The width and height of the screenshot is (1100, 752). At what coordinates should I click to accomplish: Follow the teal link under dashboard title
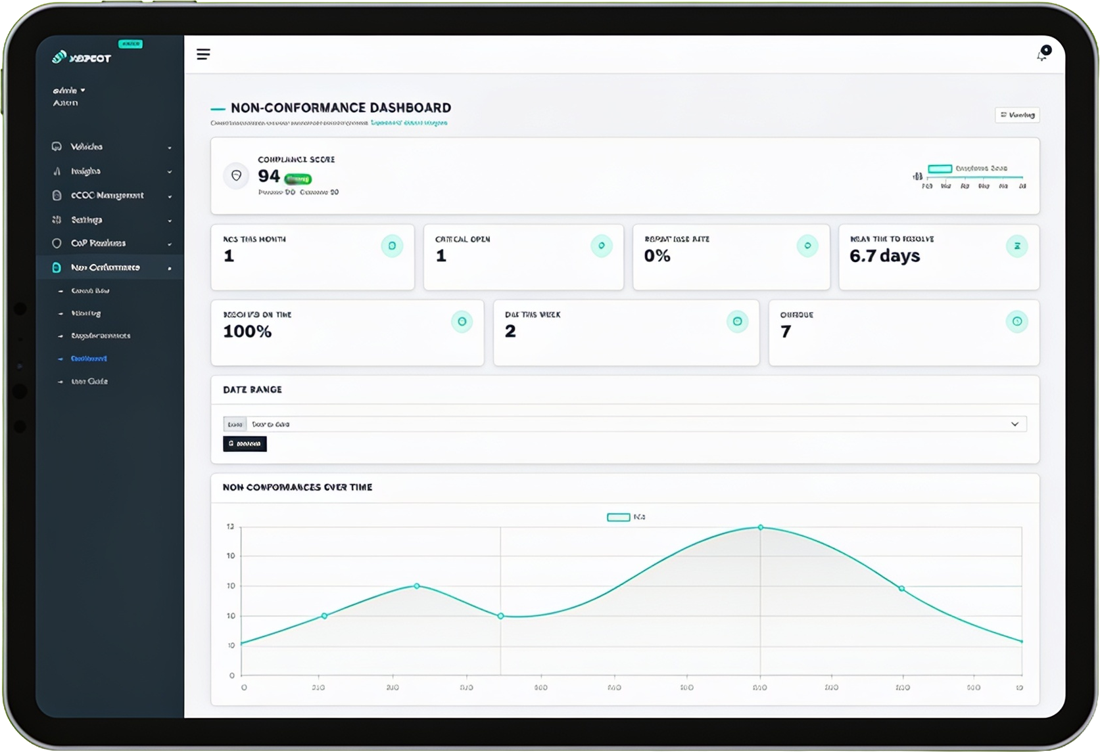point(409,123)
